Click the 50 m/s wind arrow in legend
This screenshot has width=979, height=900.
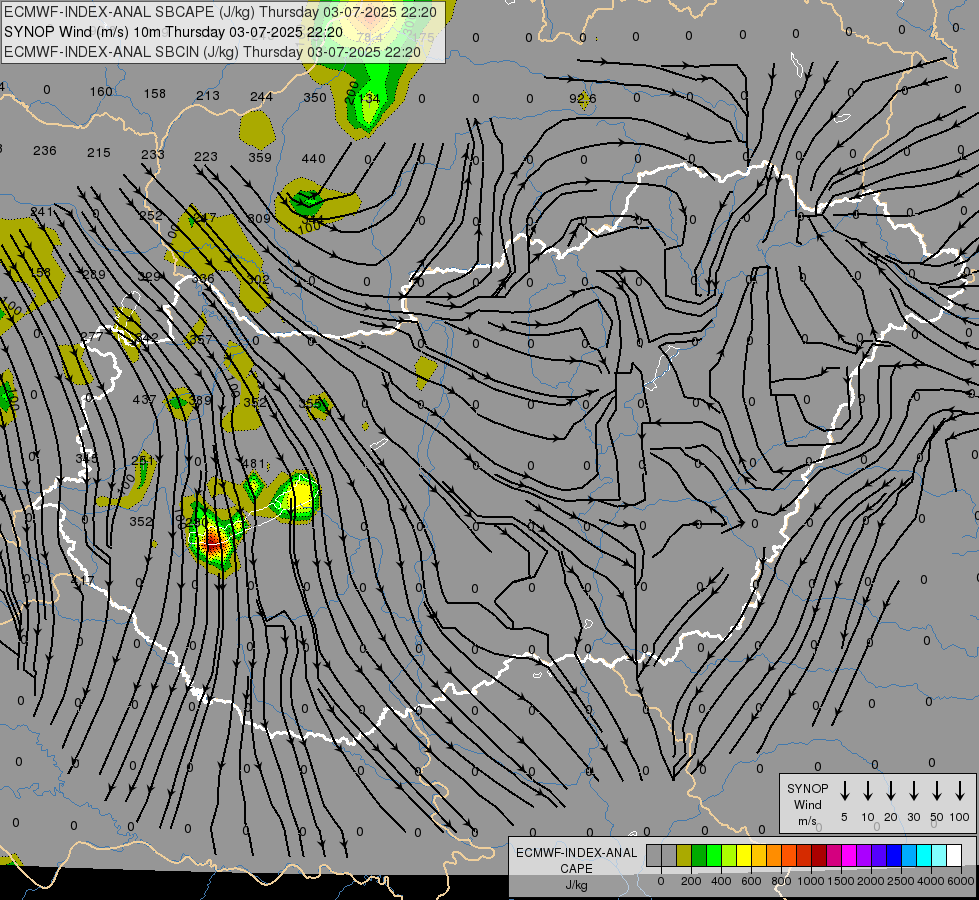coord(937,791)
